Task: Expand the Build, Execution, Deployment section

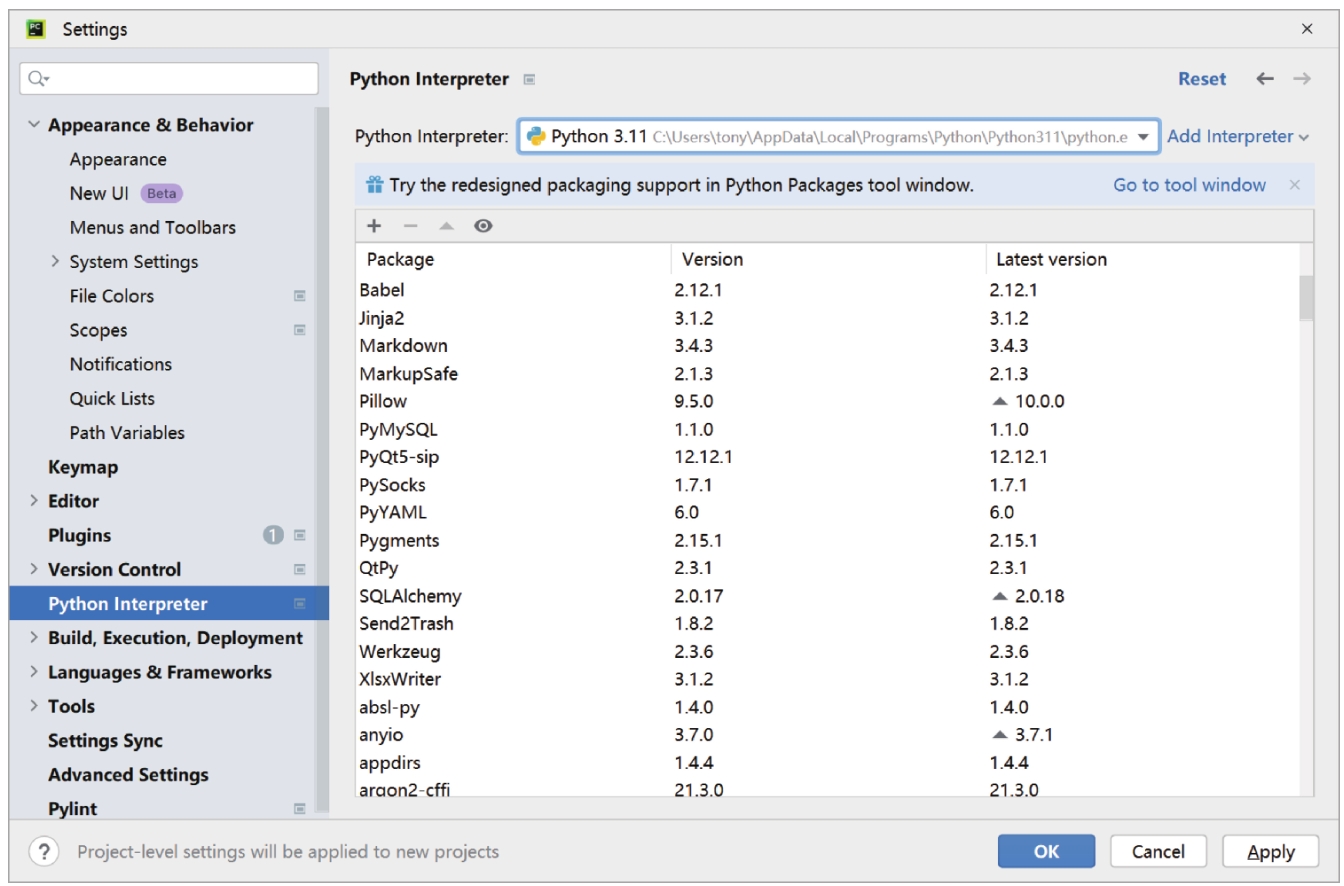Action: click(x=34, y=638)
